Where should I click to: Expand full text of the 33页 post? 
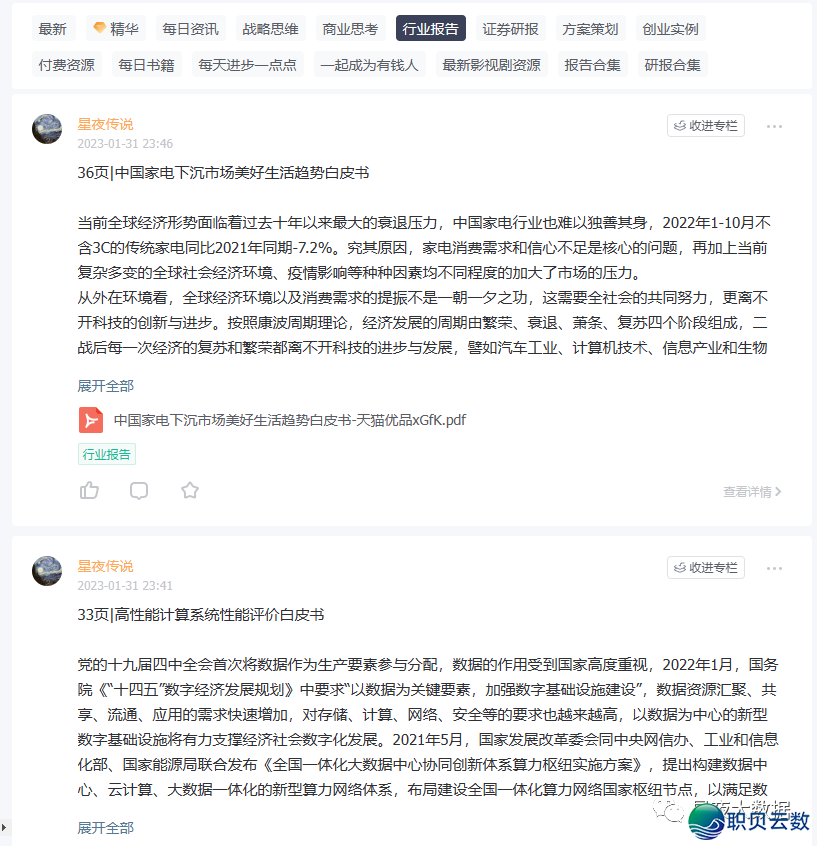(105, 828)
